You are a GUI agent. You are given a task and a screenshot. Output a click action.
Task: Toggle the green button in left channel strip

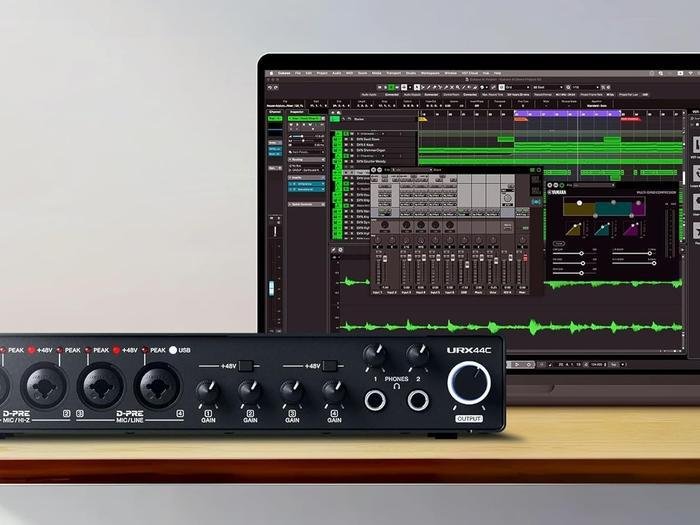click(x=275, y=119)
